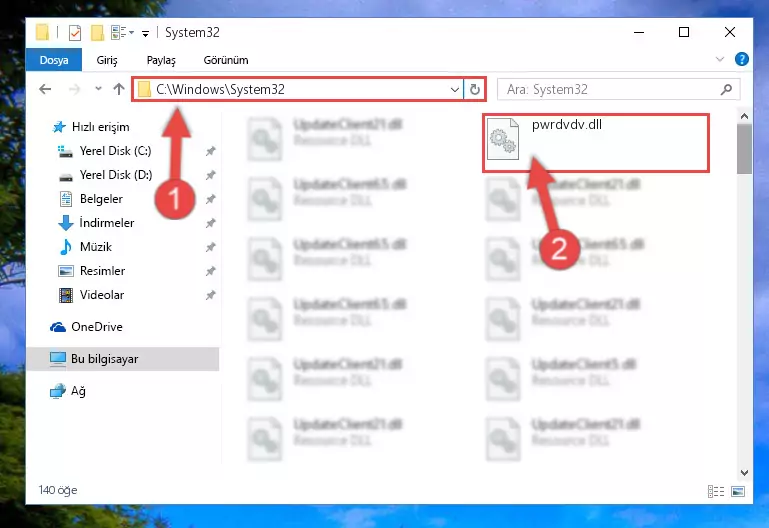Viewport: 769px width, 528px height.
Task: Click the scroll up arrow of file list
Action: pyautogui.click(x=744, y=117)
